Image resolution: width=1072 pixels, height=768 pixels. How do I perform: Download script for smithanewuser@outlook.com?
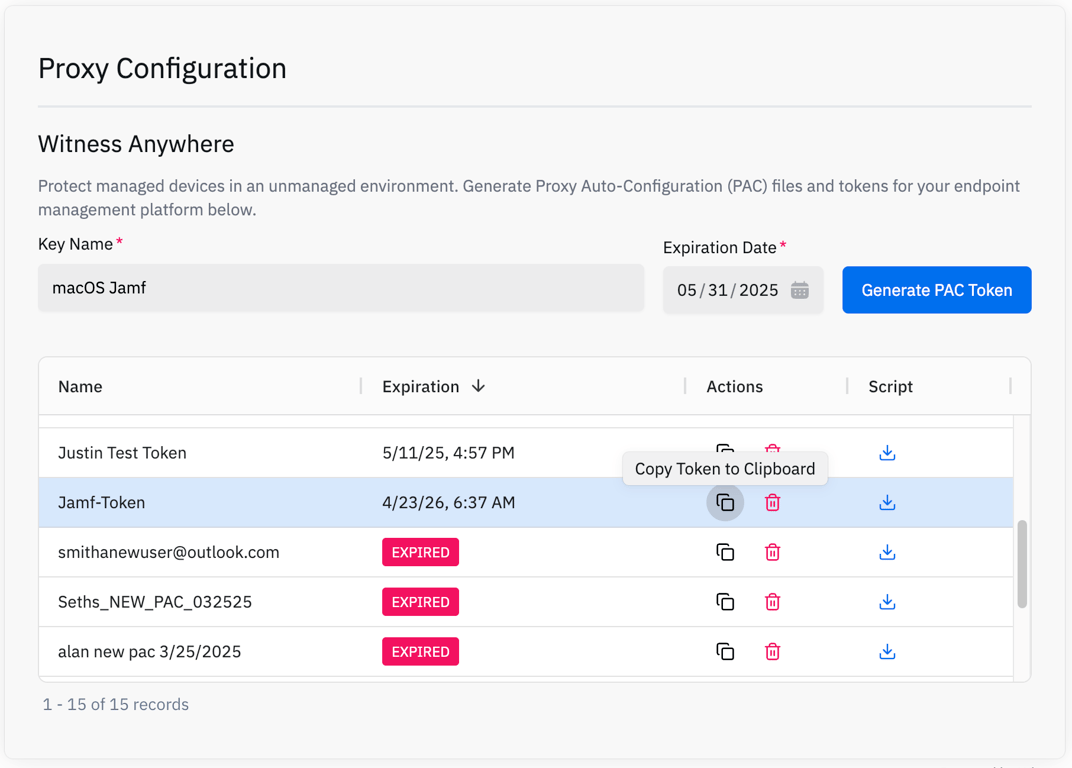click(887, 553)
